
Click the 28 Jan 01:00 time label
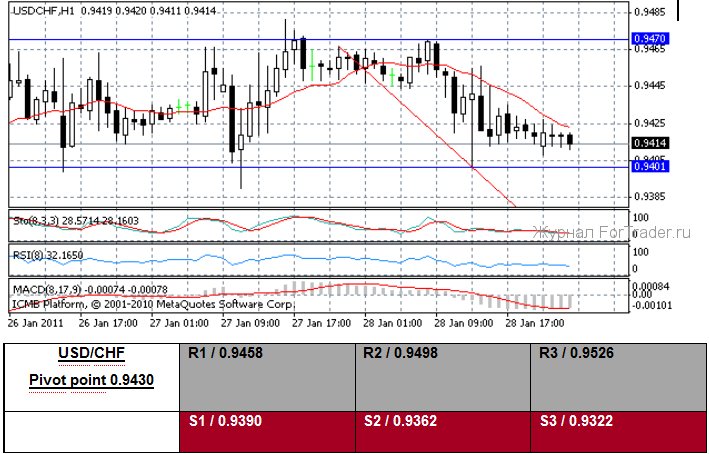click(393, 323)
